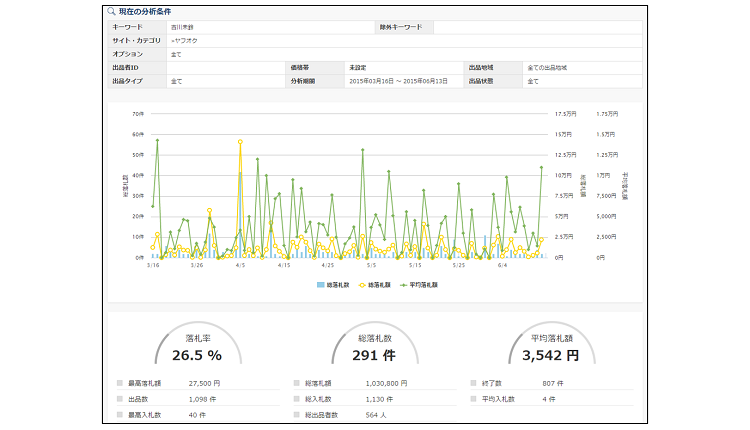
Task: Click the square bullet beside 総落札額 stat
Action: pyautogui.click(x=296, y=383)
